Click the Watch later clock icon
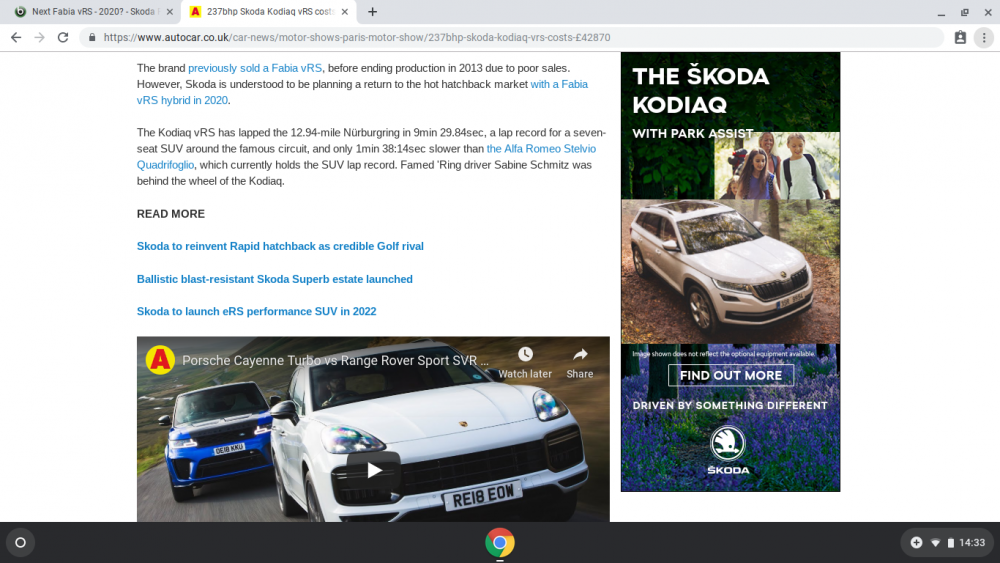The height and width of the screenshot is (563, 1000). coord(525,355)
